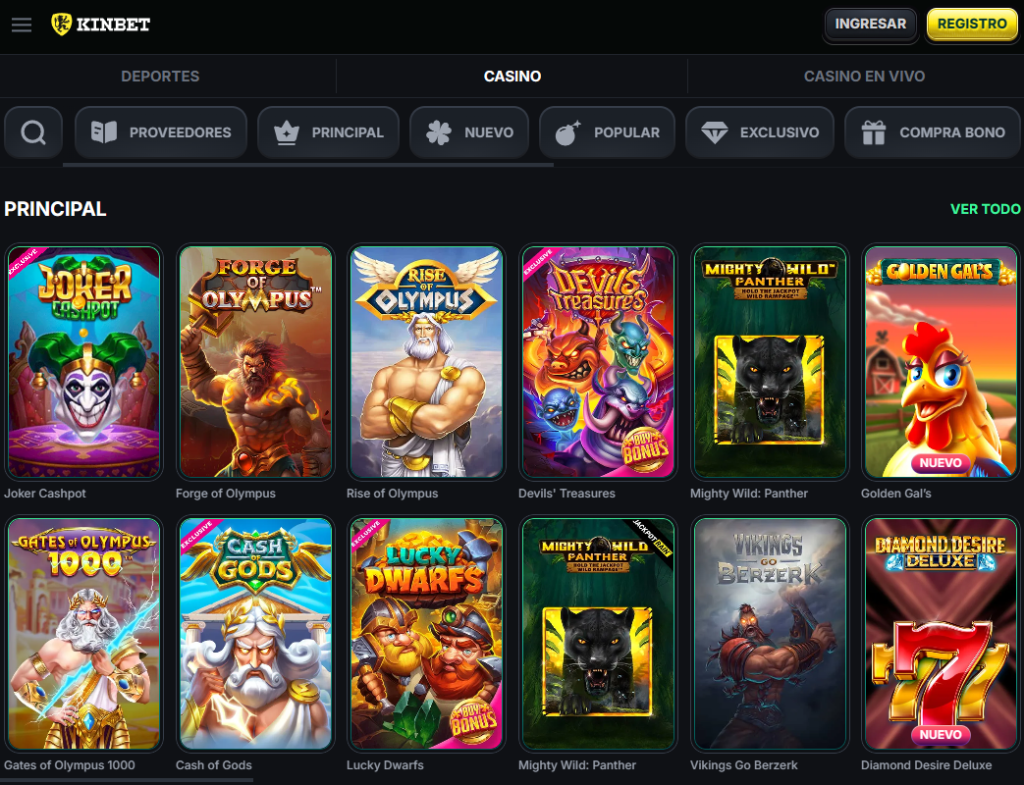Open the Golden Gal's game with Nuevo badge
1024x785 pixels.
click(940, 362)
